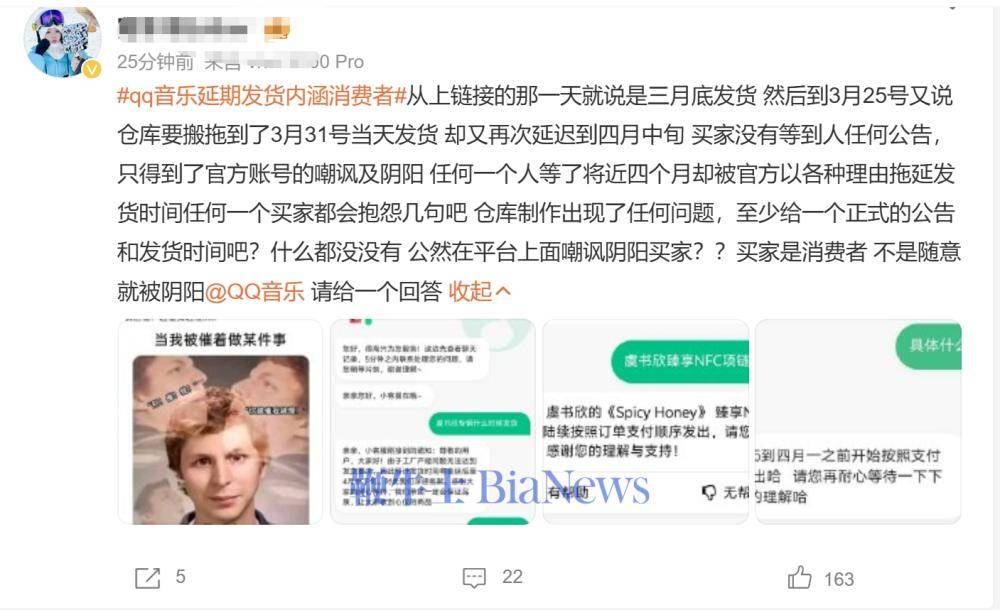Click the device source ending in Pro
This screenshot has width=1000, height=610.
click(284, 62)
